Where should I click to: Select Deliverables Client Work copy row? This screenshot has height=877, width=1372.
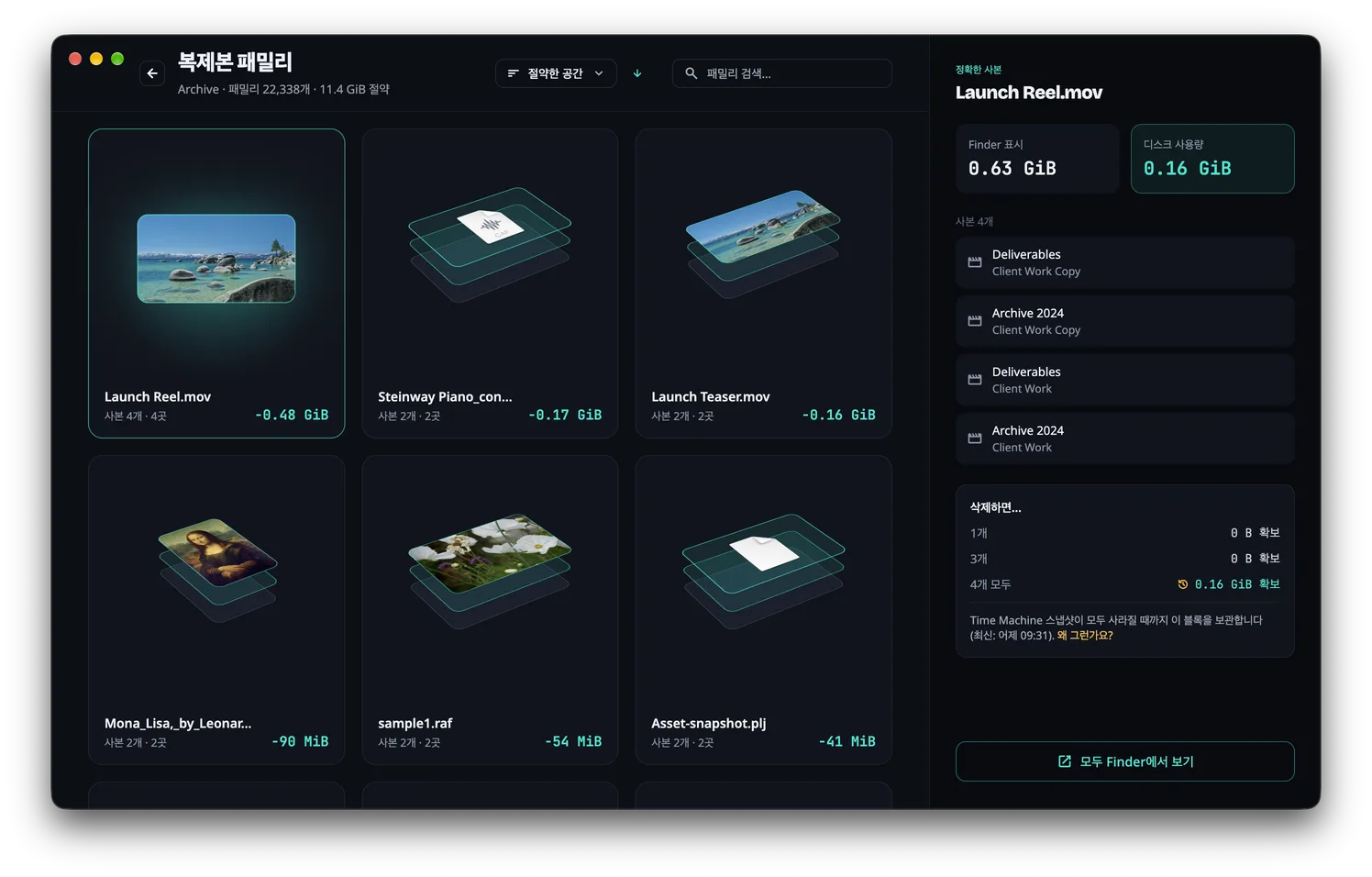(x=1125, y=262)
